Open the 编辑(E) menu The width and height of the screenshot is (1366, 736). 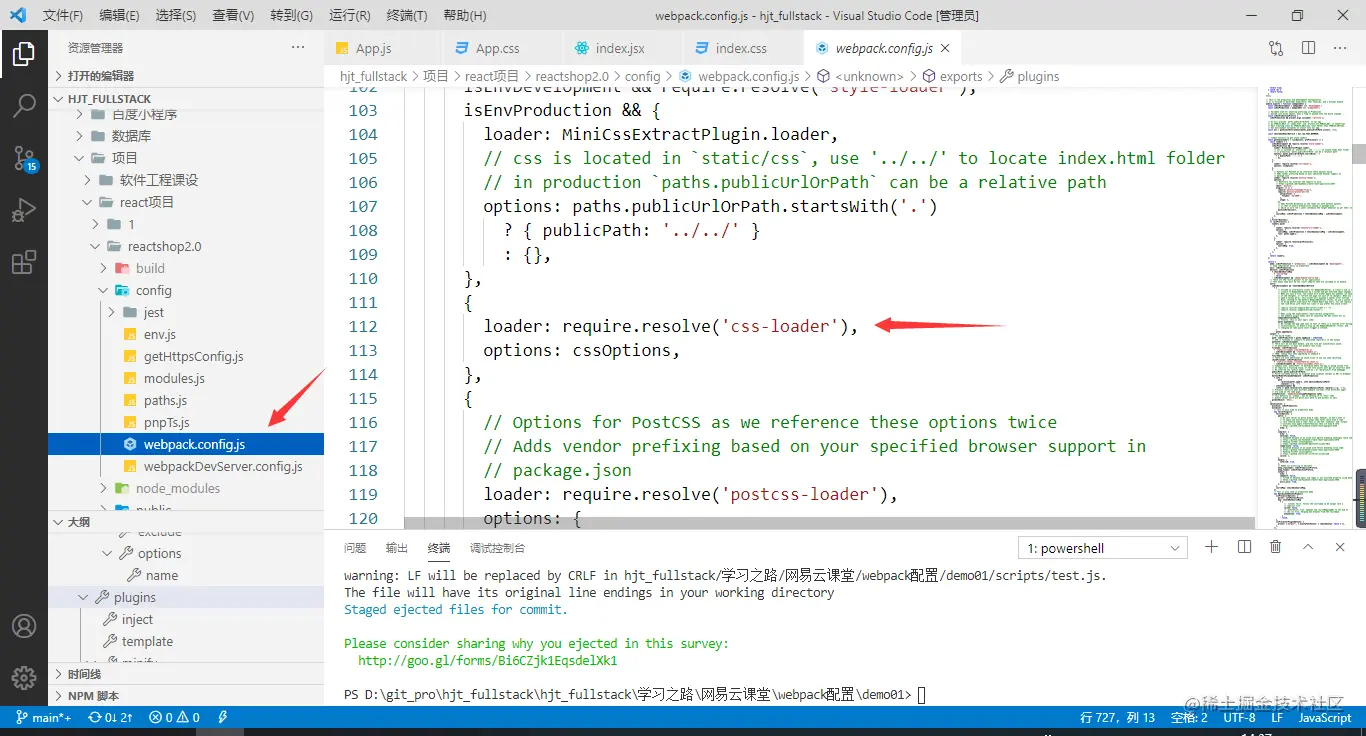pyautogui.click(x=120, y=16)
